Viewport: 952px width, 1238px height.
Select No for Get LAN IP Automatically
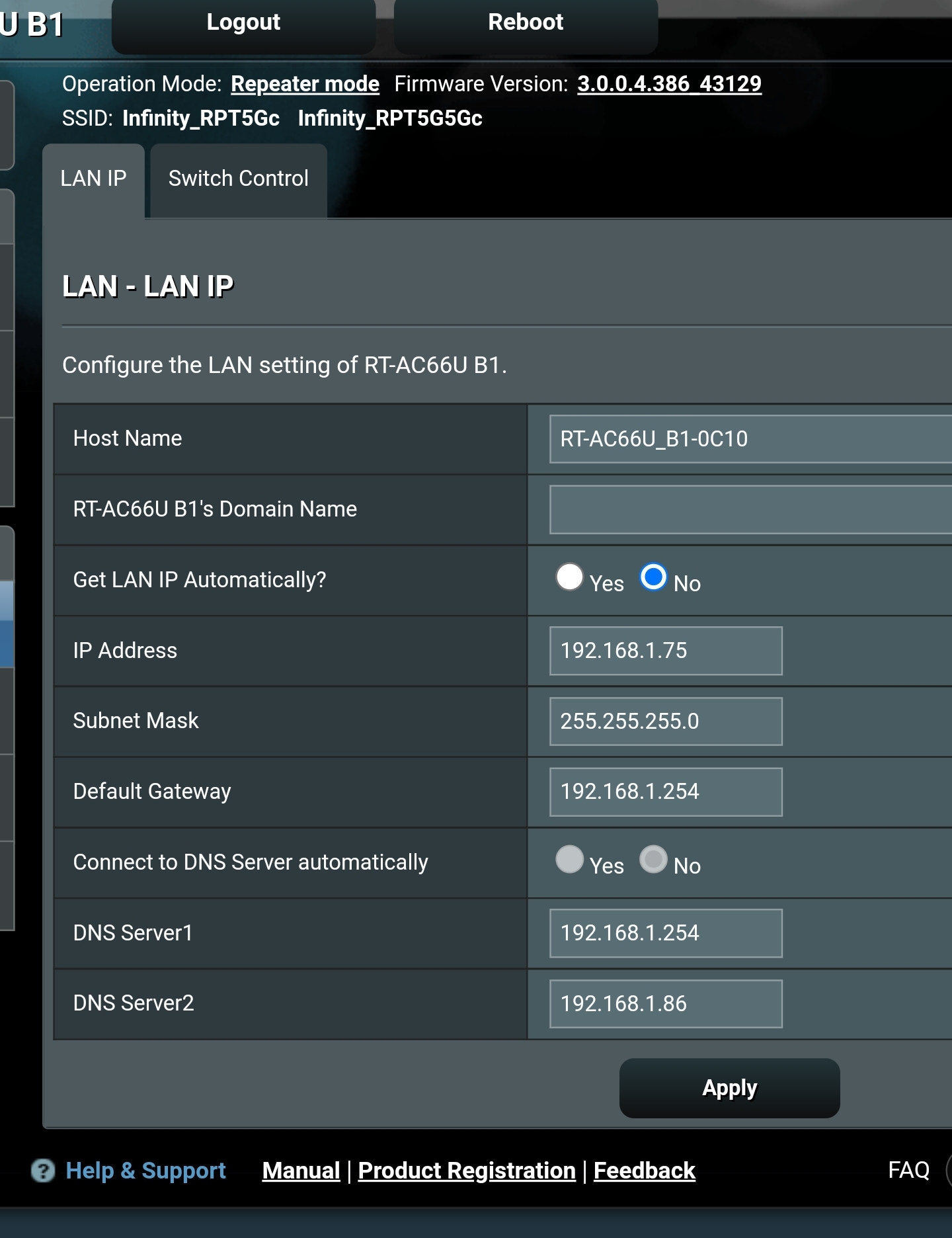[x=653, y=577]
